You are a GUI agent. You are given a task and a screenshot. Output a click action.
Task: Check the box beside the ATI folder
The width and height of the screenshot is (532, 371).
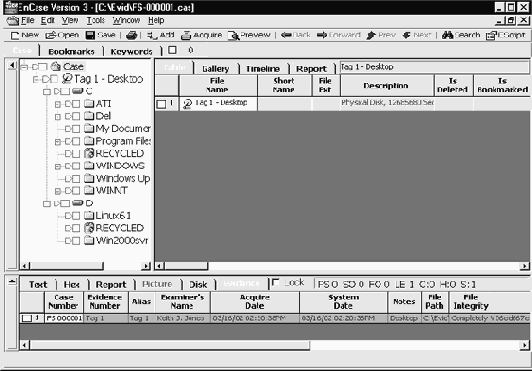tap(76, 104)
